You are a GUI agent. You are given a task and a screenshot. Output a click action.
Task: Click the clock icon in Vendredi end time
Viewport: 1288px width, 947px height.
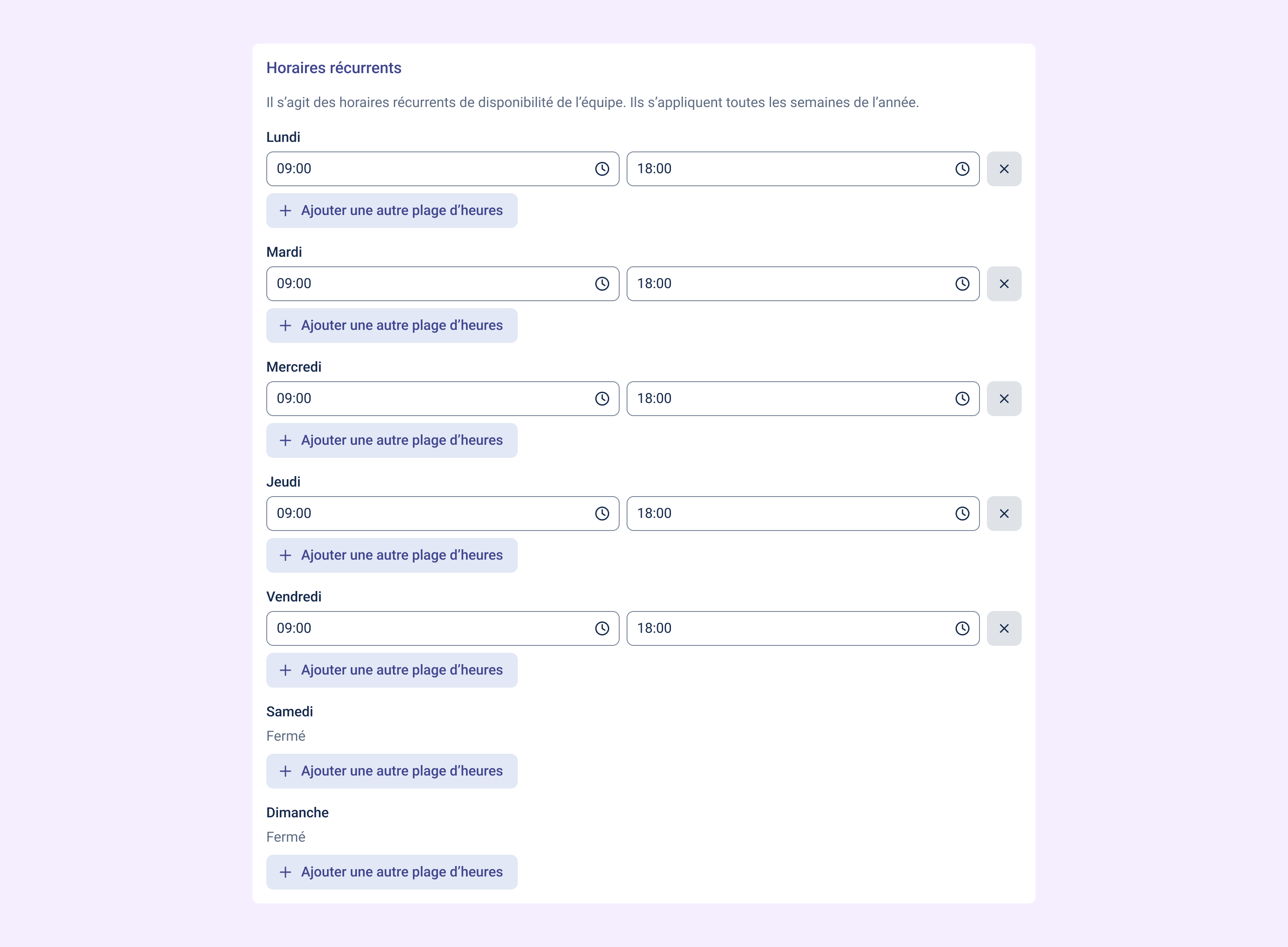pos(962,628)
